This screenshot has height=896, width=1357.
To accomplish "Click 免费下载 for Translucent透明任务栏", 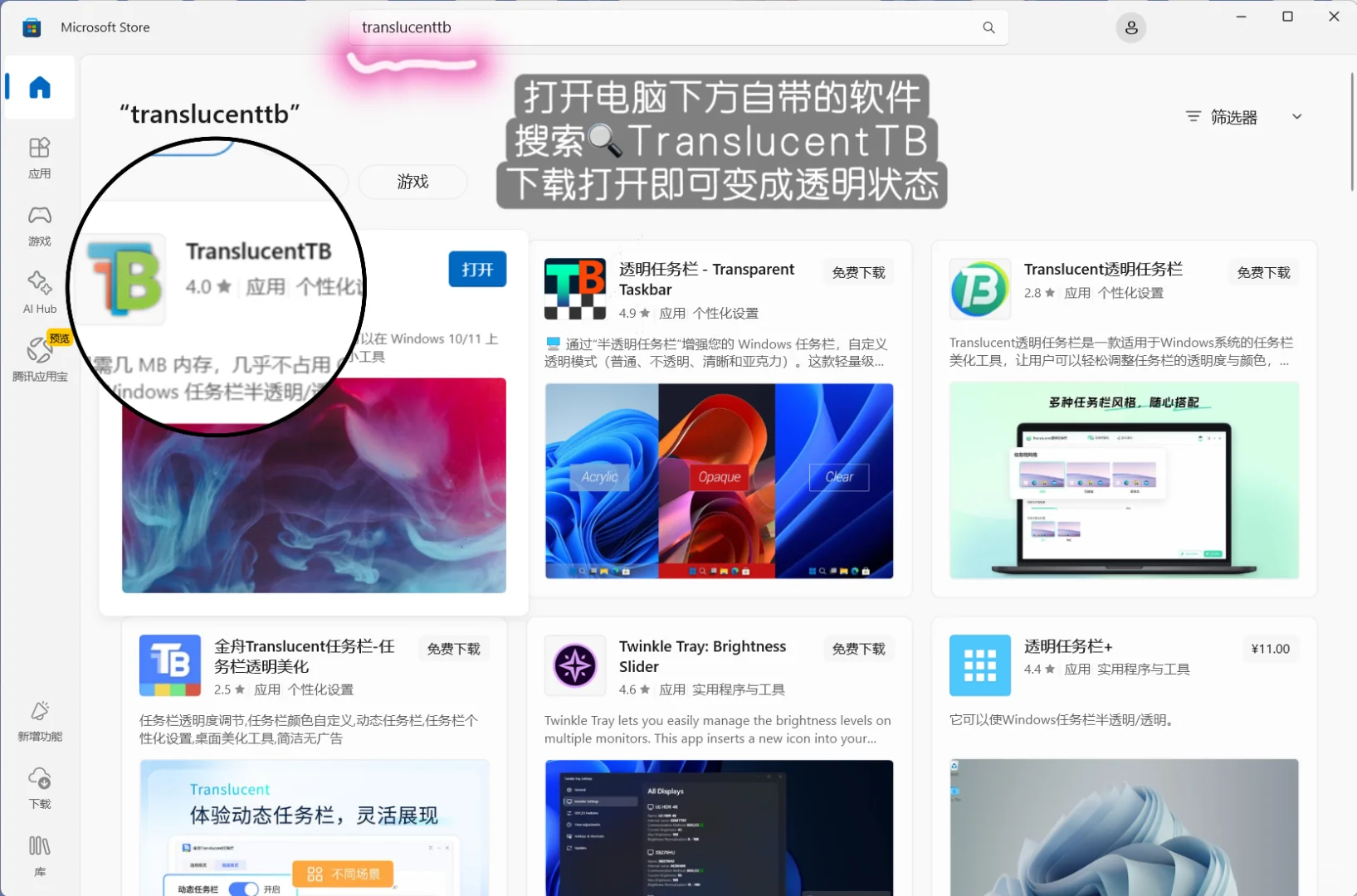I will click(1262, 271).
